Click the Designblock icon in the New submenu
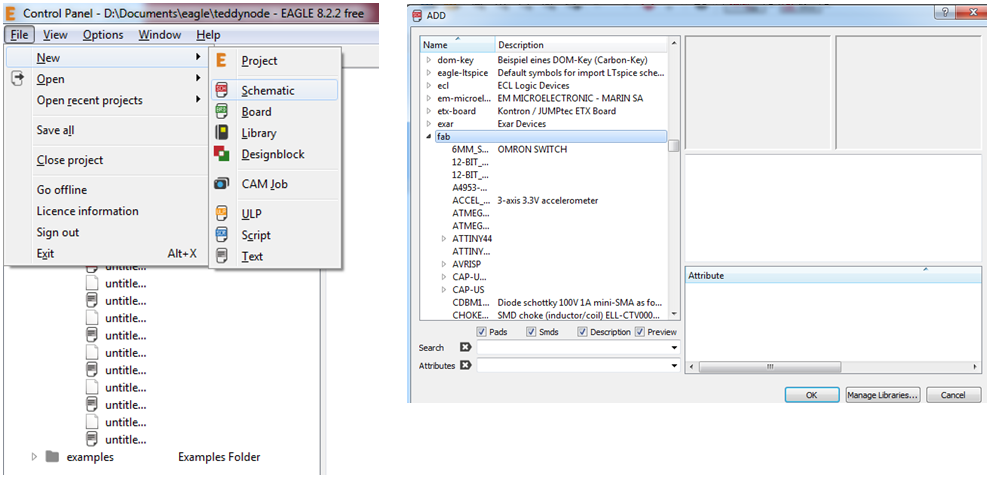Viewport: 987px width, 486px height. [x=221, y=154]
